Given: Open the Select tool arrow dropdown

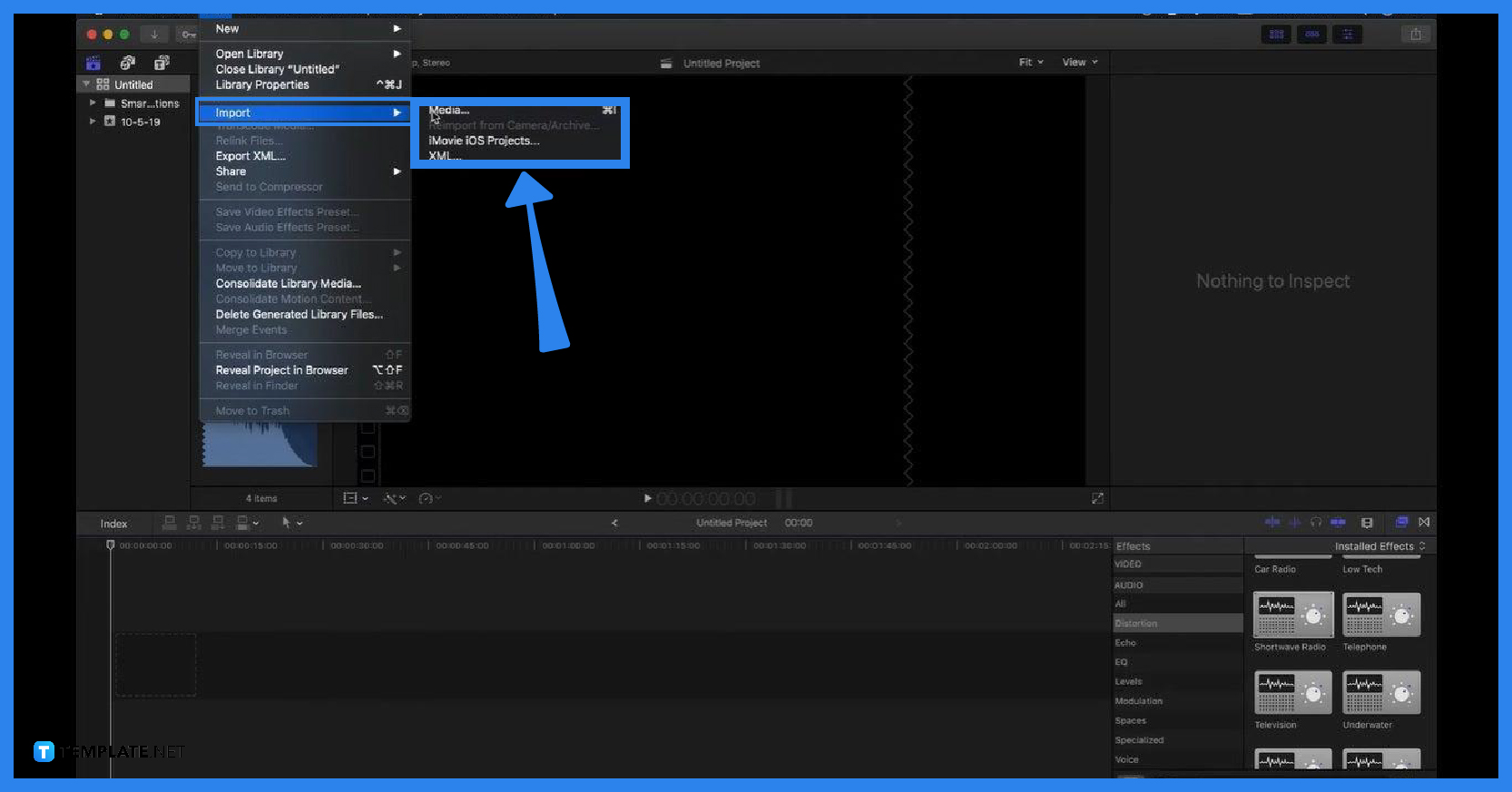Looking at the screenshot, I should (292, 523).
